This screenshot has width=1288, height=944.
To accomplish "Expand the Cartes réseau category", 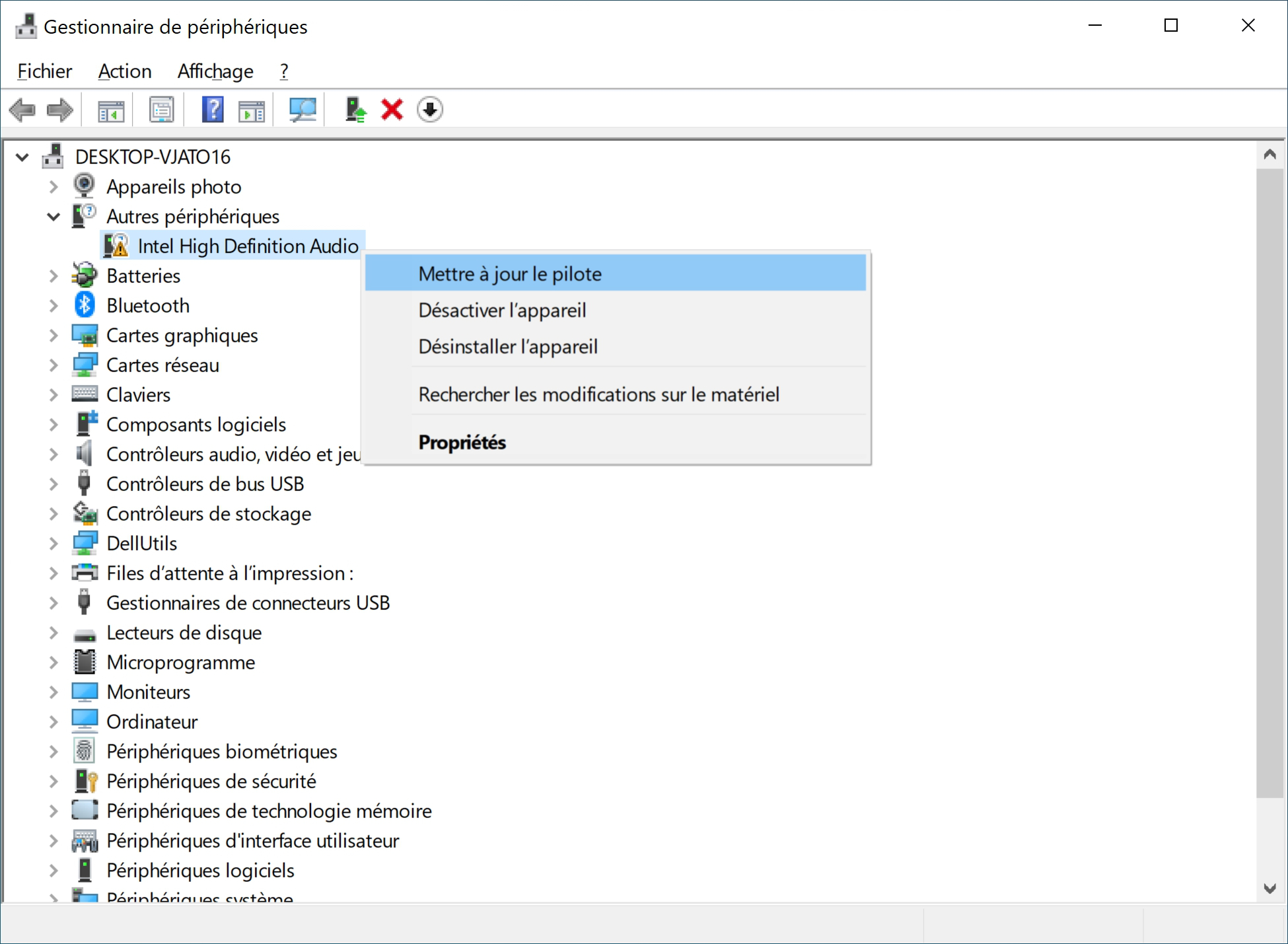I will [54, 365].
